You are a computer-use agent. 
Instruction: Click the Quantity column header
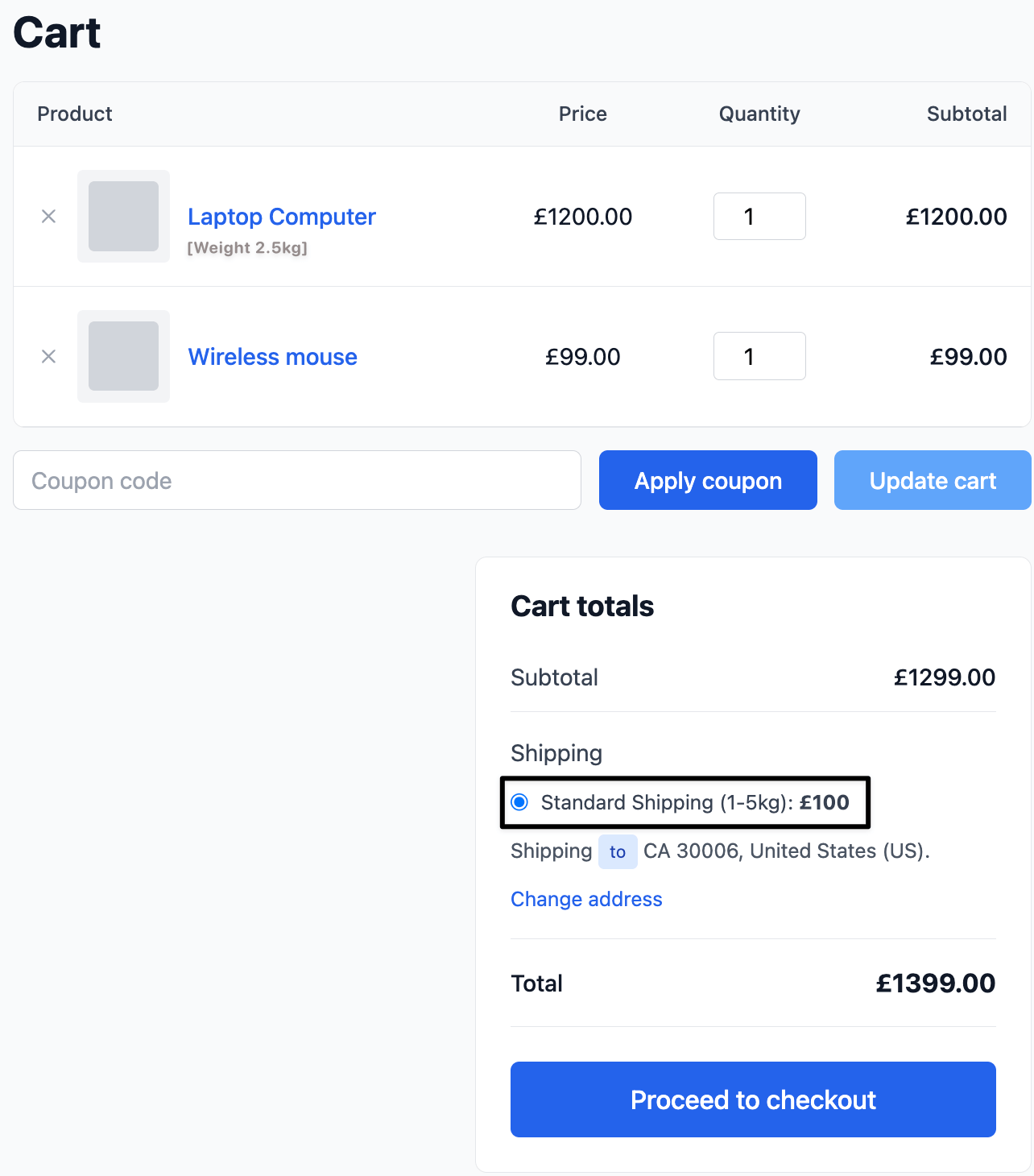[x=759, y=114]
